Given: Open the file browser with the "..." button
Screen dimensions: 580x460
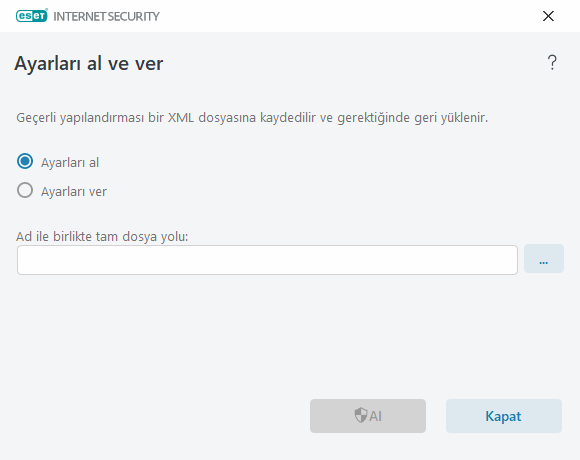Looking at the screenshot, I should 544,259.
